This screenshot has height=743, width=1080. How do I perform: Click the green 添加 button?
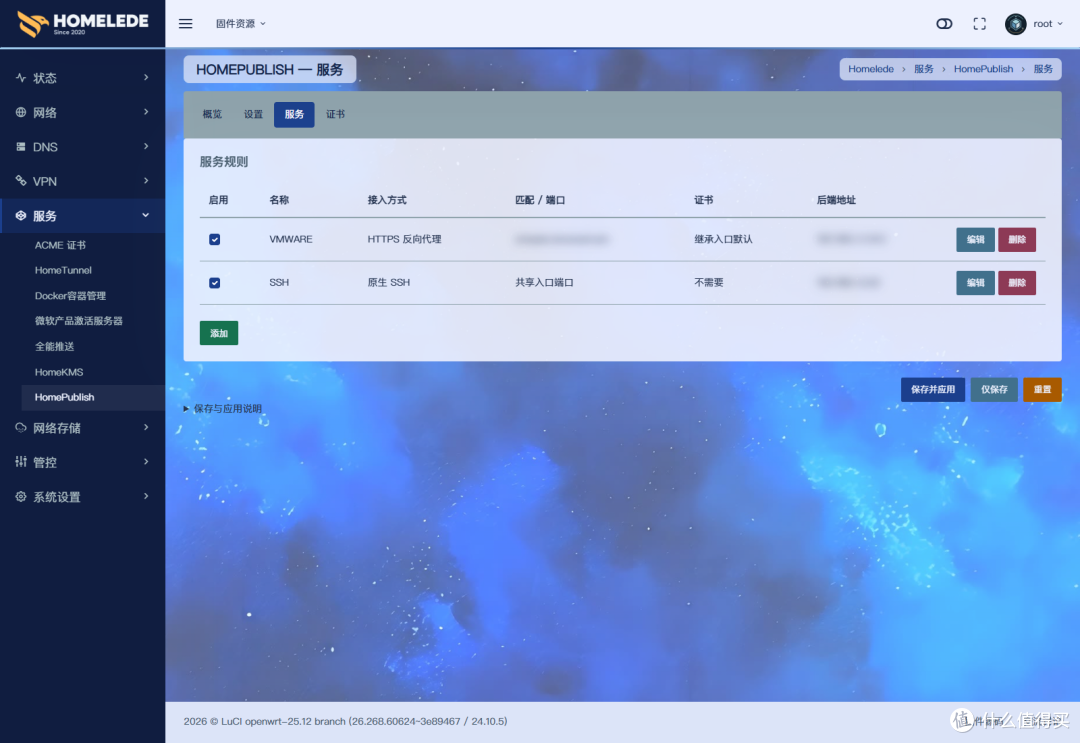[x=219, y=333]
